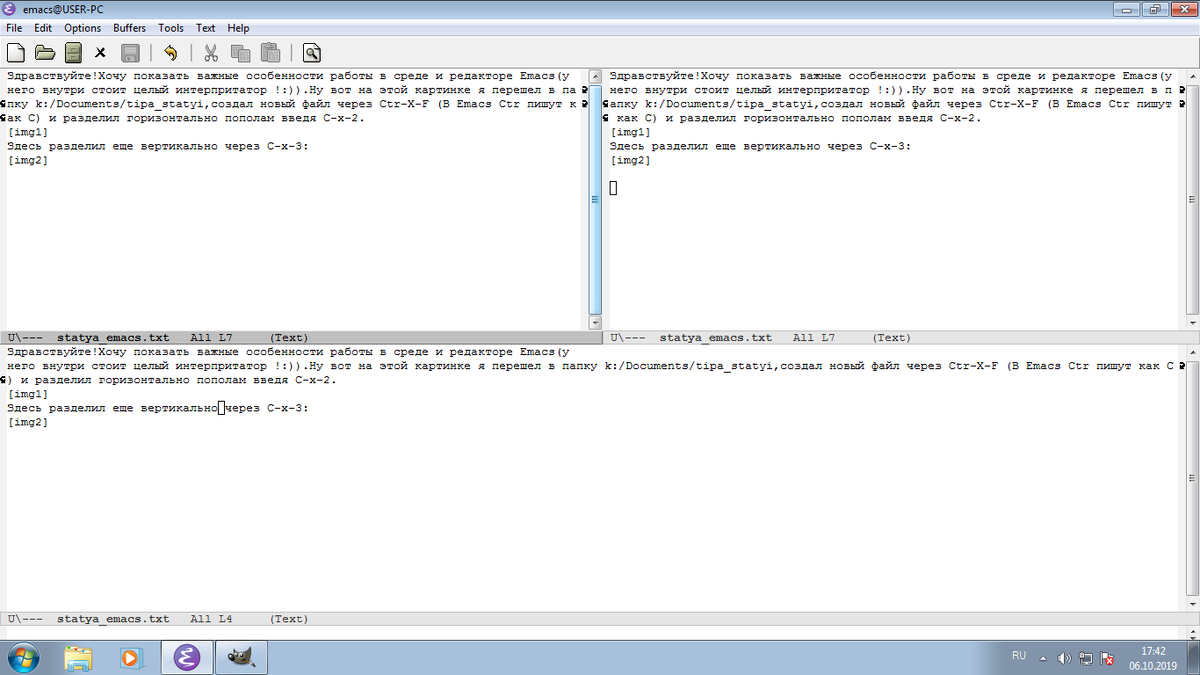Image resolution: width=1200 pixels, height=675 pixels.
Task: Click the network status icon in the tray
Action: [1086, 658]
